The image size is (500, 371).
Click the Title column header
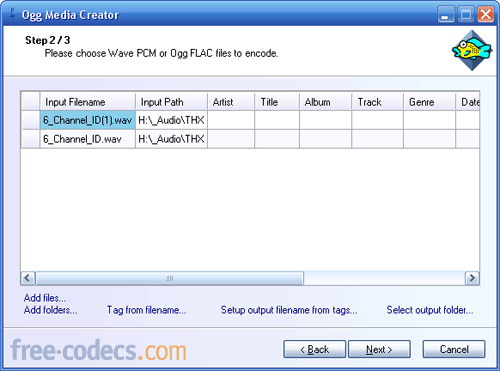[x=277, y=102]
